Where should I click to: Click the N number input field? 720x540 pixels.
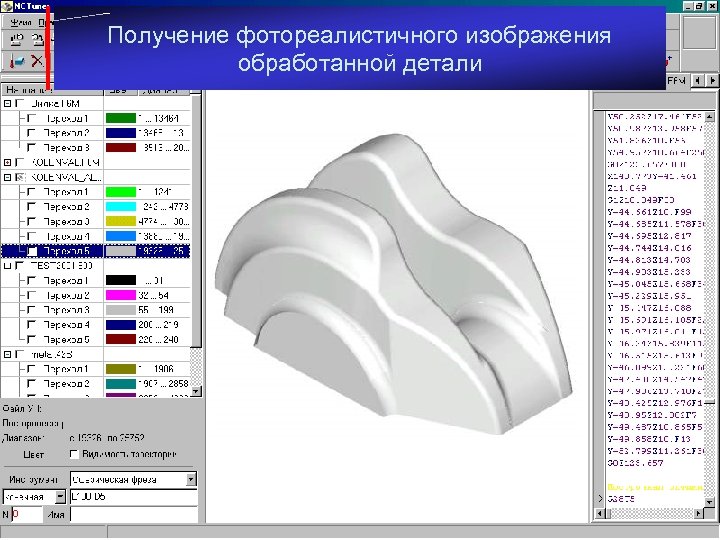click(x=26, y=514)
